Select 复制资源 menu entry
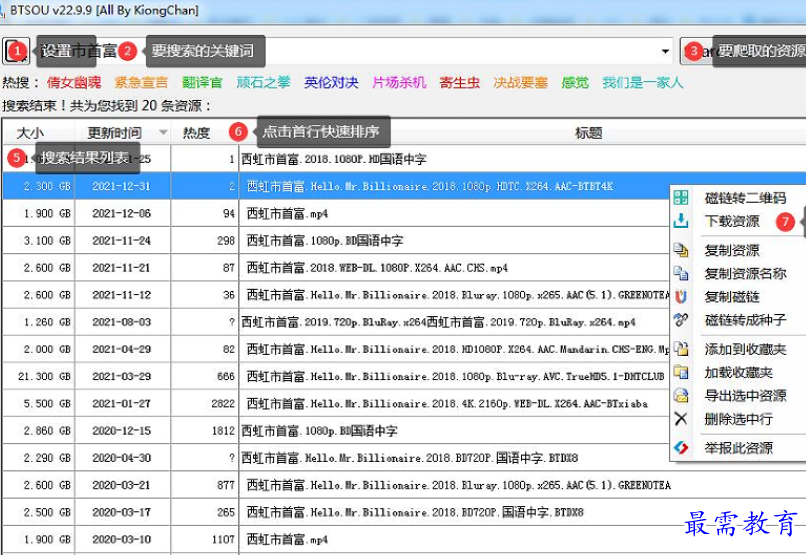 click(x=731, y=250)
